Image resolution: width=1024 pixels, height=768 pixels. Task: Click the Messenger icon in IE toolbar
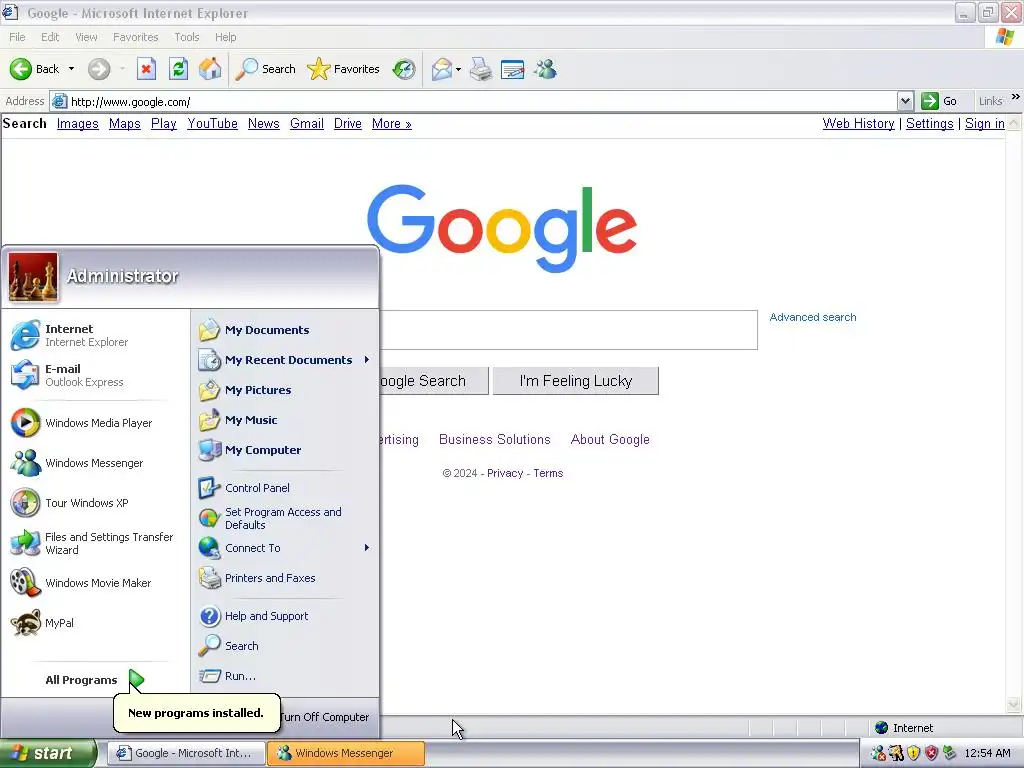click(x=545, y=69)
